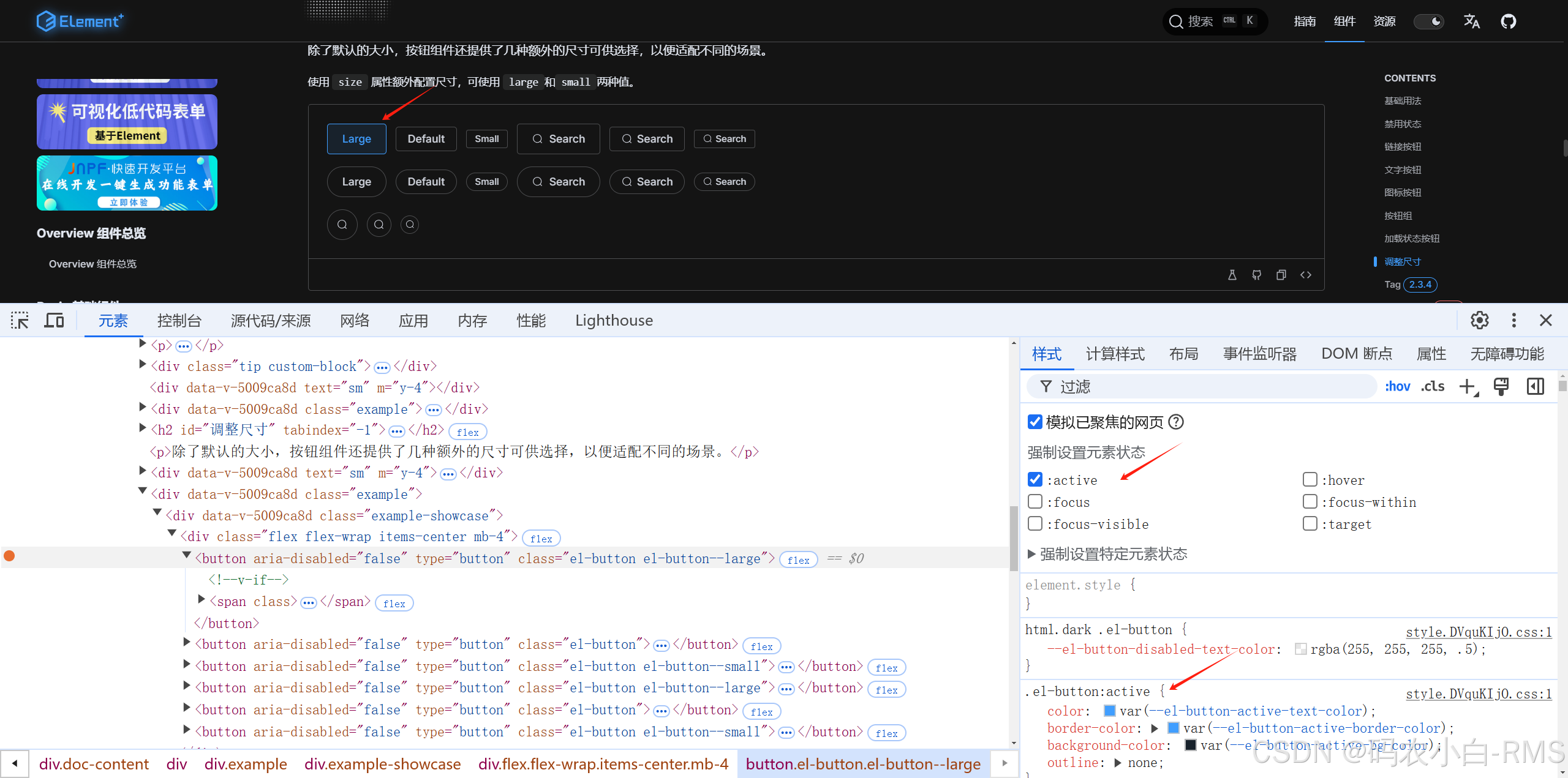
Task: Toggle the device toolbar icon
Action: coord(54,320)
